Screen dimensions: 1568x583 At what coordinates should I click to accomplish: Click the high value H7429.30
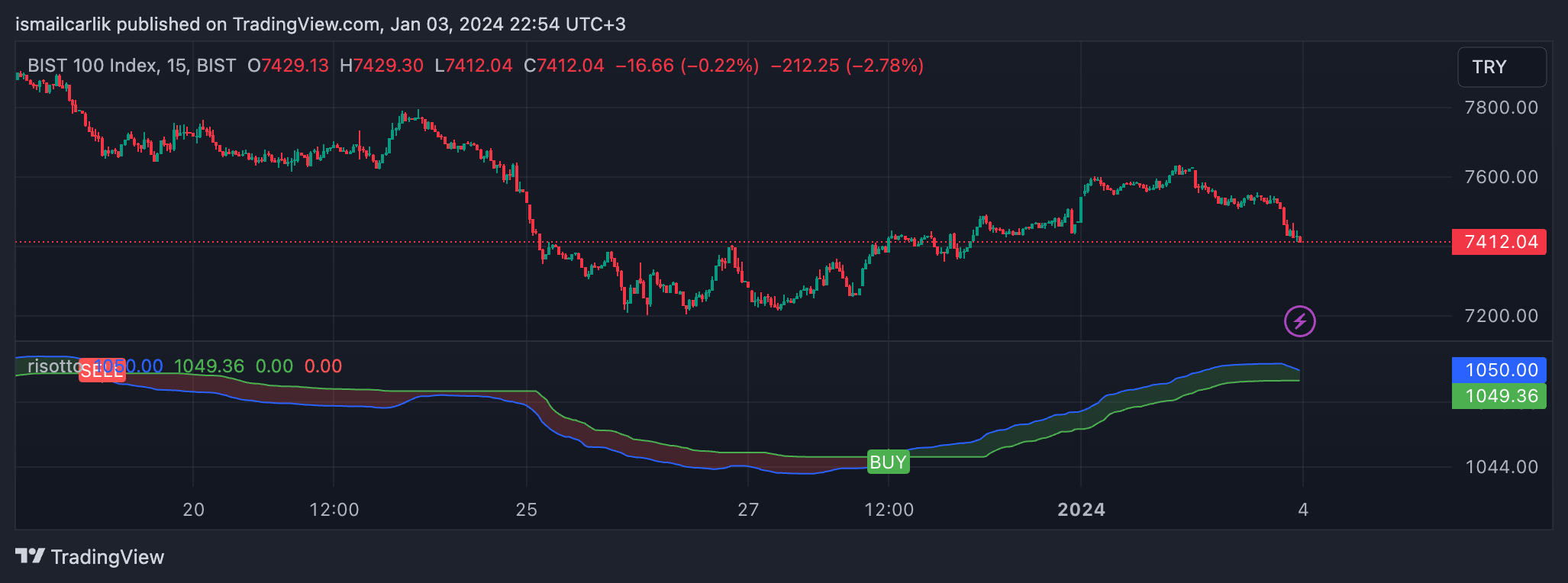pos(382,66)
